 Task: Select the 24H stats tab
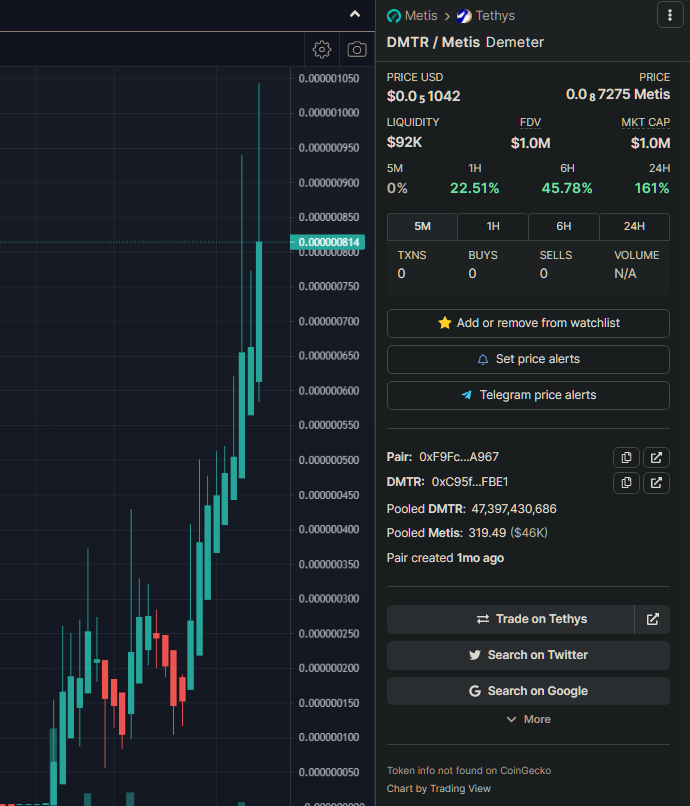(x=634, y=227)
